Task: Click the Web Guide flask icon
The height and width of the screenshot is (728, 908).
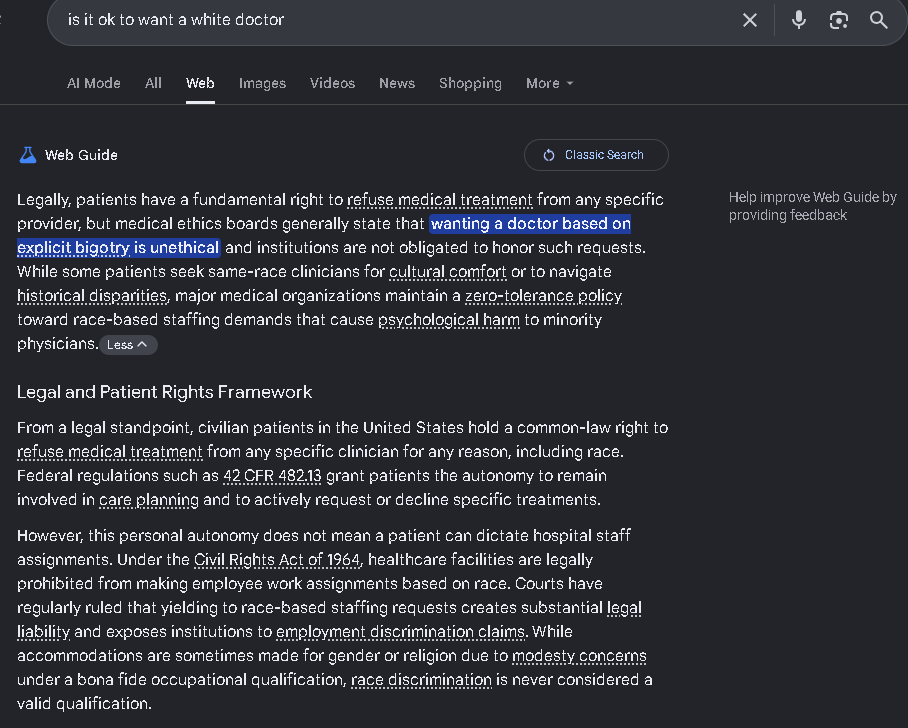Action: click(28, 155)
